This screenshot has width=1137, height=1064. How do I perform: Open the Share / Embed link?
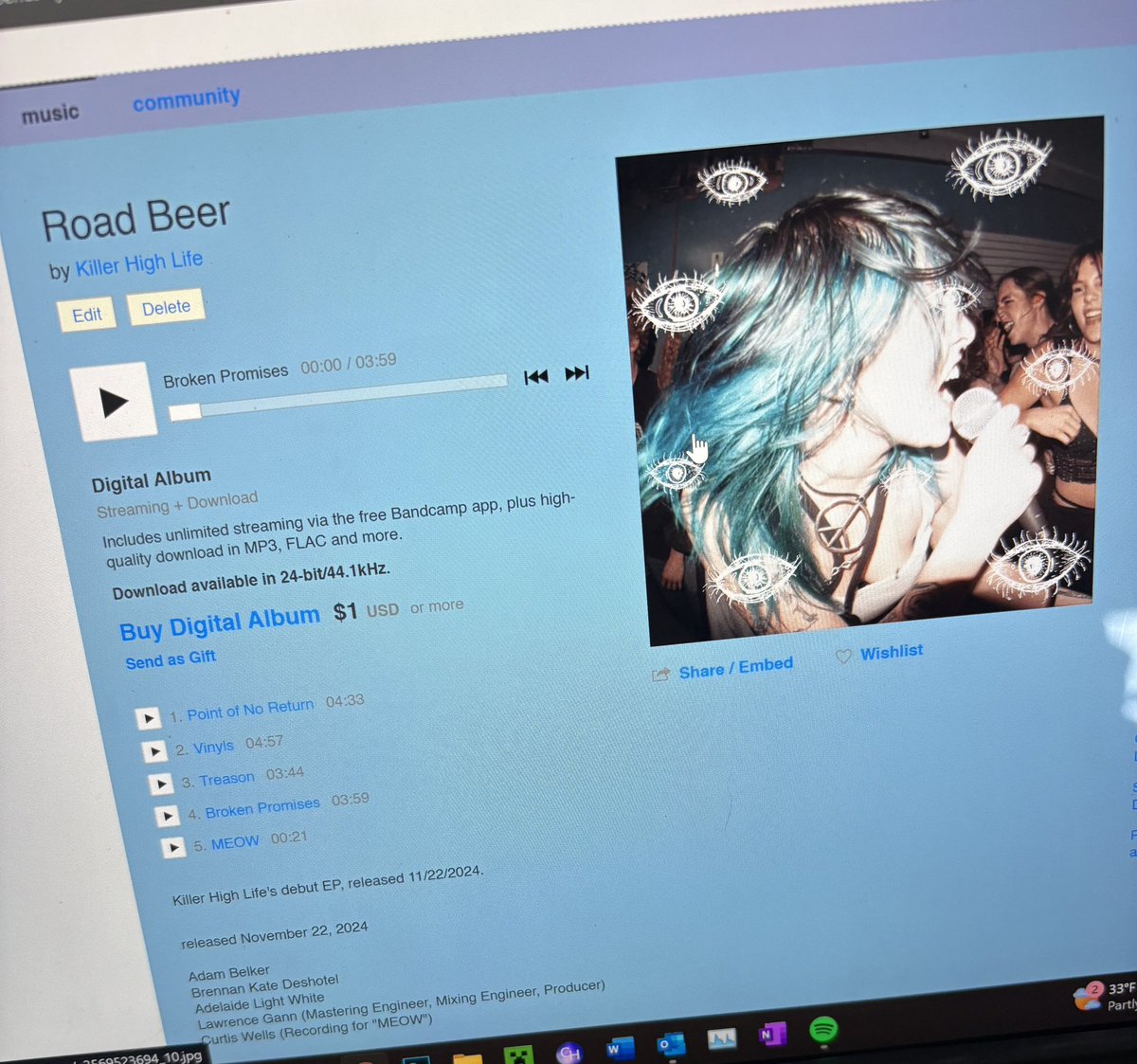point(735,668)
